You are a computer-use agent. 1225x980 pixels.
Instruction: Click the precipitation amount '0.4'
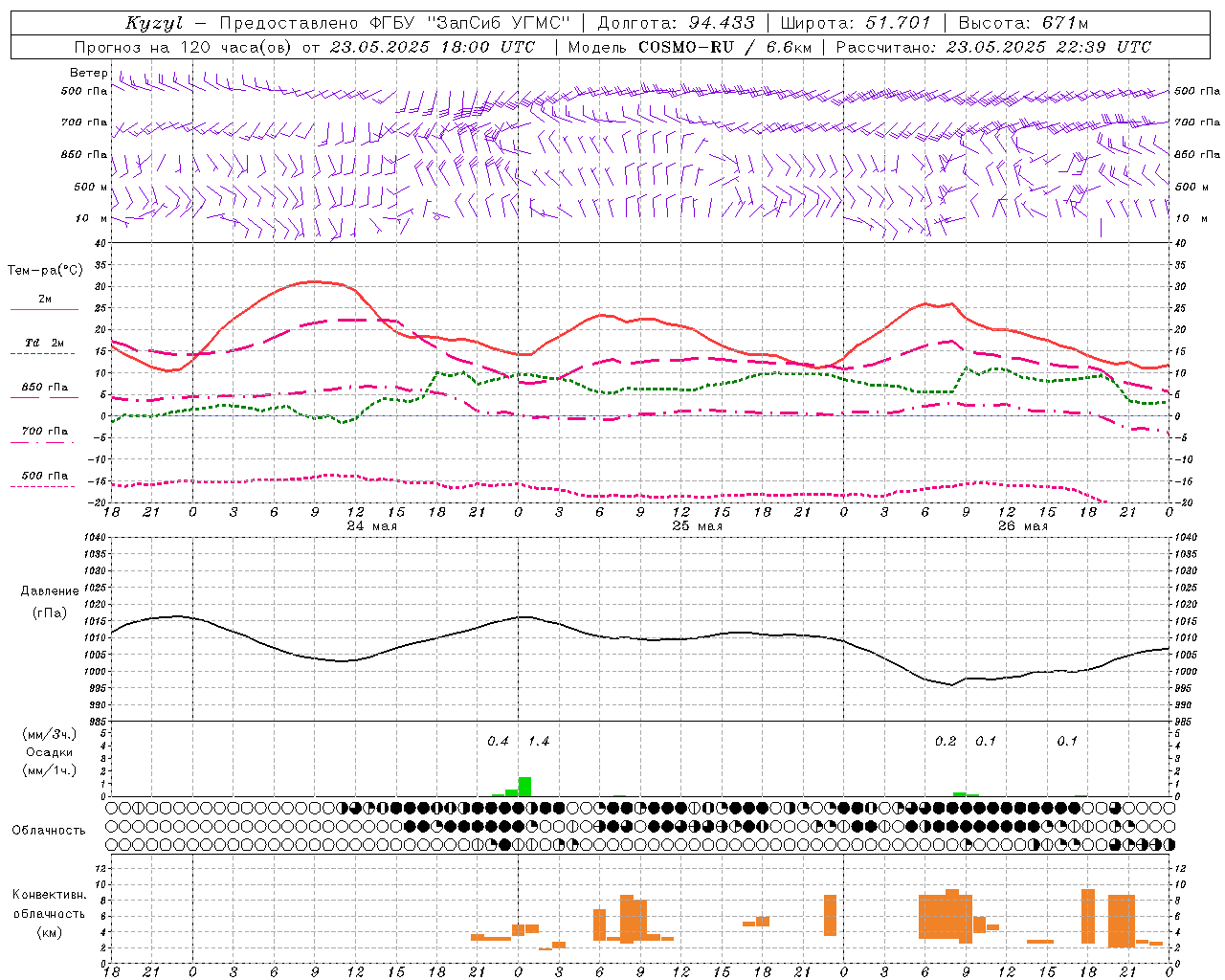click(x=498, y=742)
